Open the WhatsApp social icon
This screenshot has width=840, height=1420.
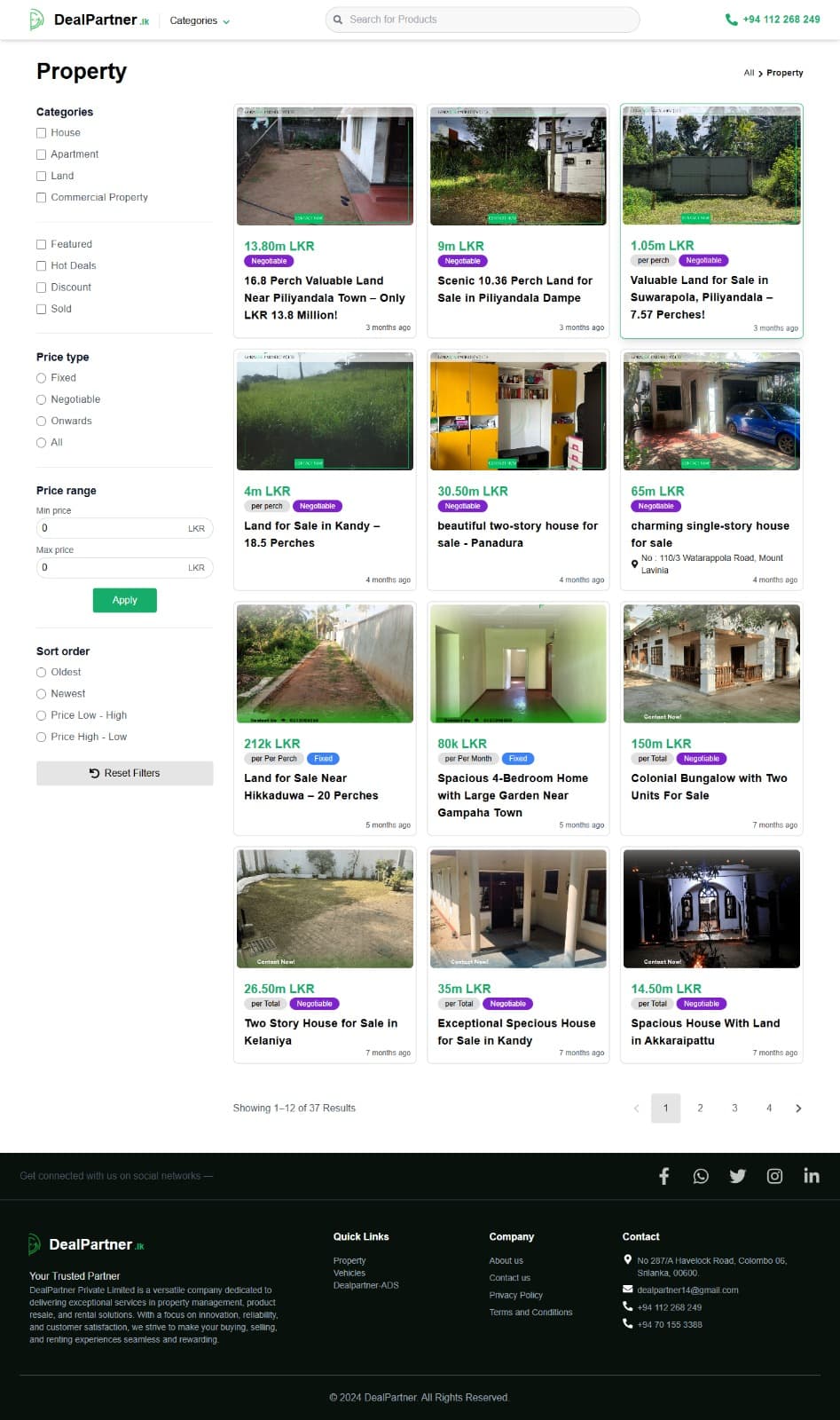point(701,1176)
